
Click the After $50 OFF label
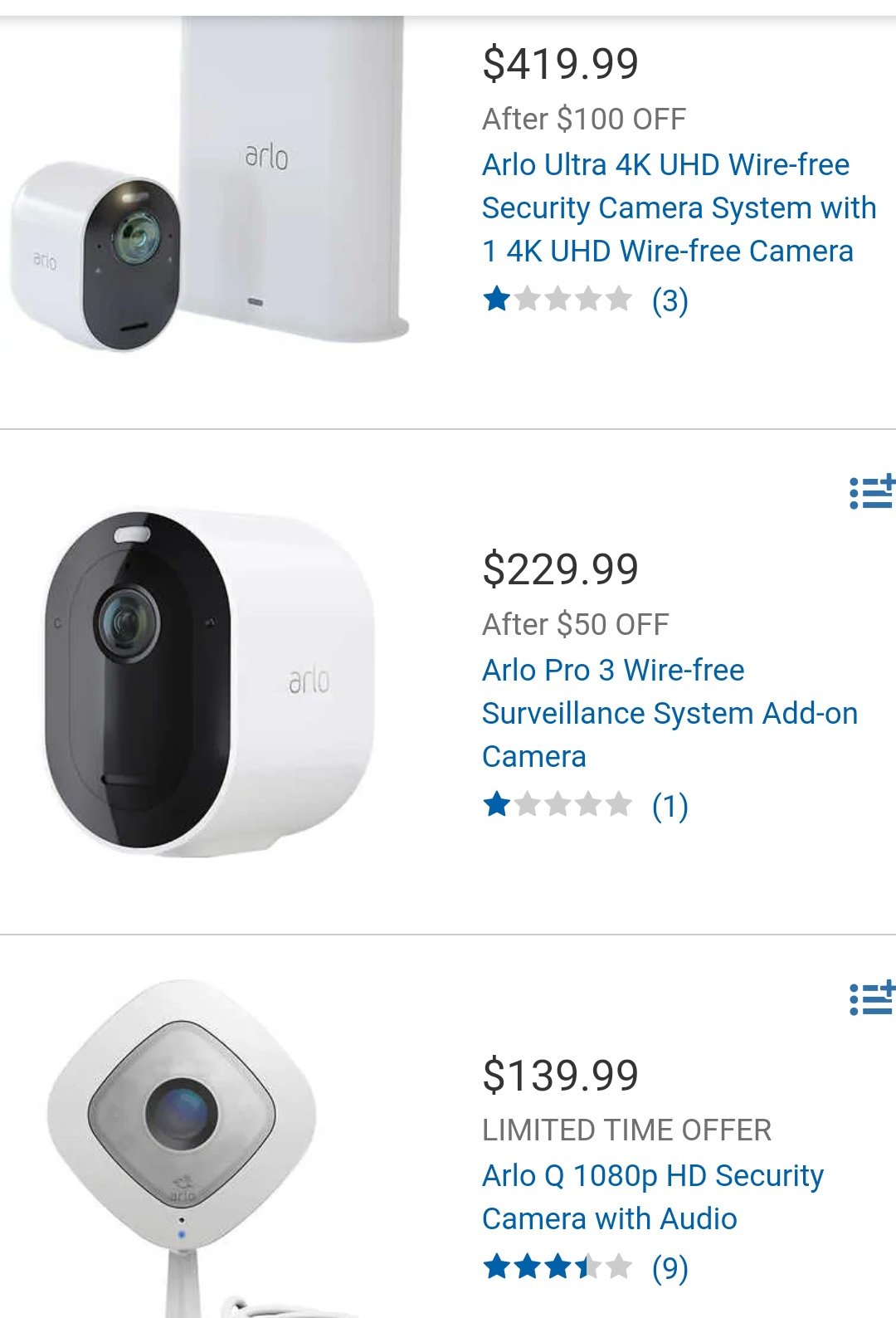pyautogui.click(x=576, y=624)
